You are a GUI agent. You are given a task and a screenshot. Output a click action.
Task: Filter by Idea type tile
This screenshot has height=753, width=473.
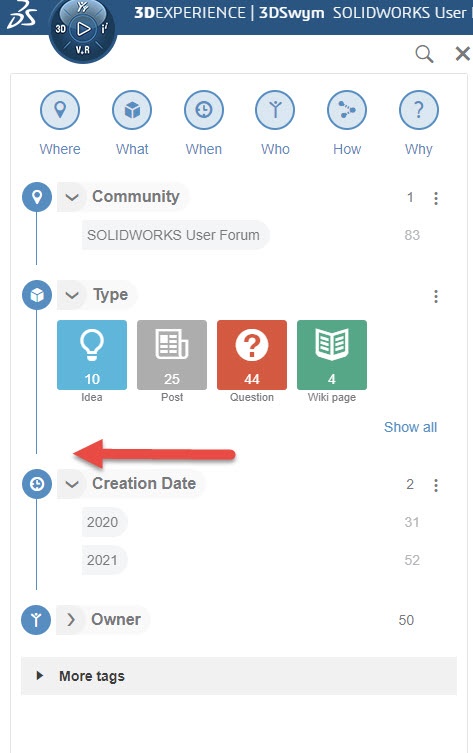tap(92, 355)
